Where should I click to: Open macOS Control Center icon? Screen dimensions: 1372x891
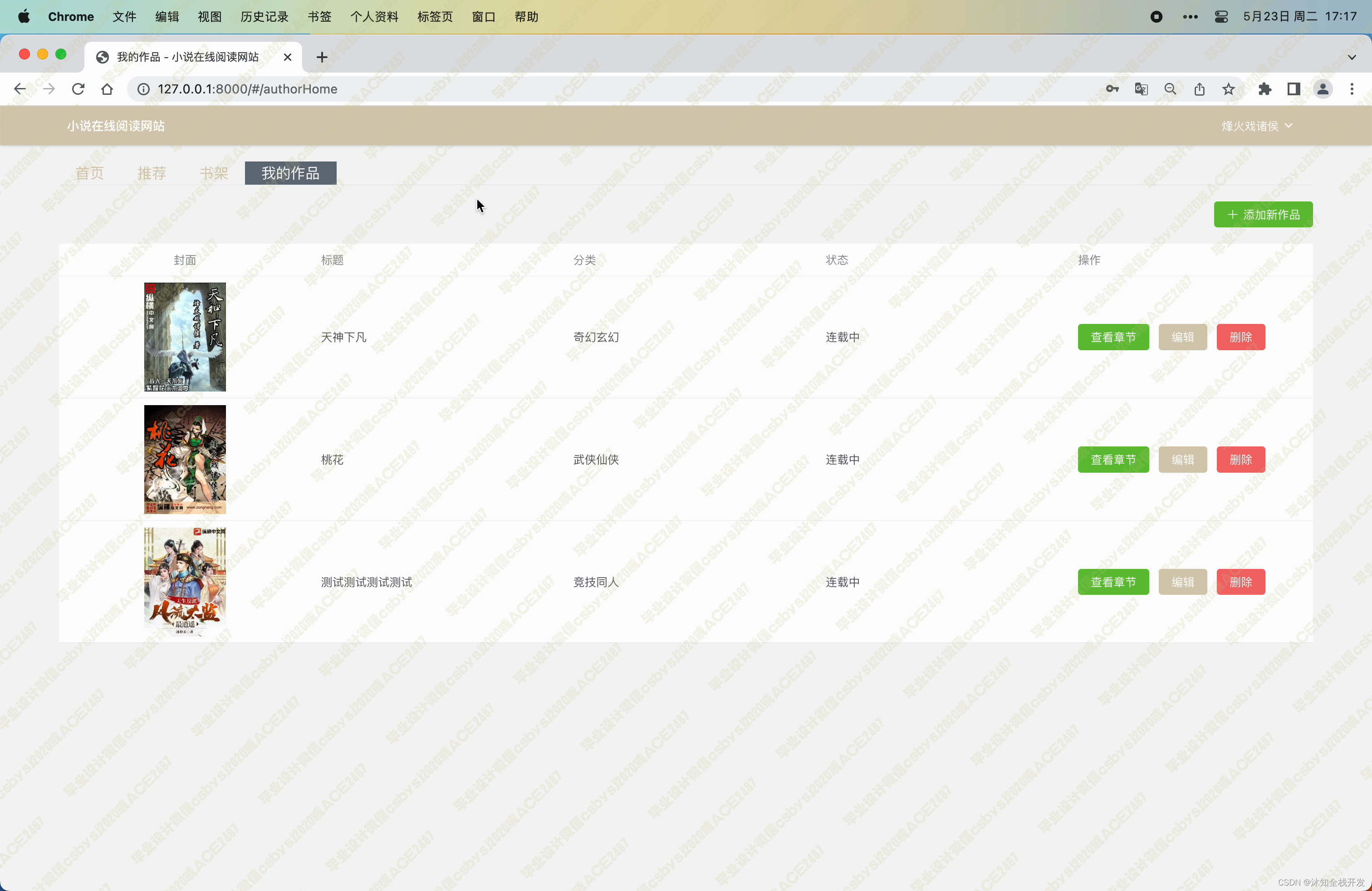click(x=1221, y=17)
